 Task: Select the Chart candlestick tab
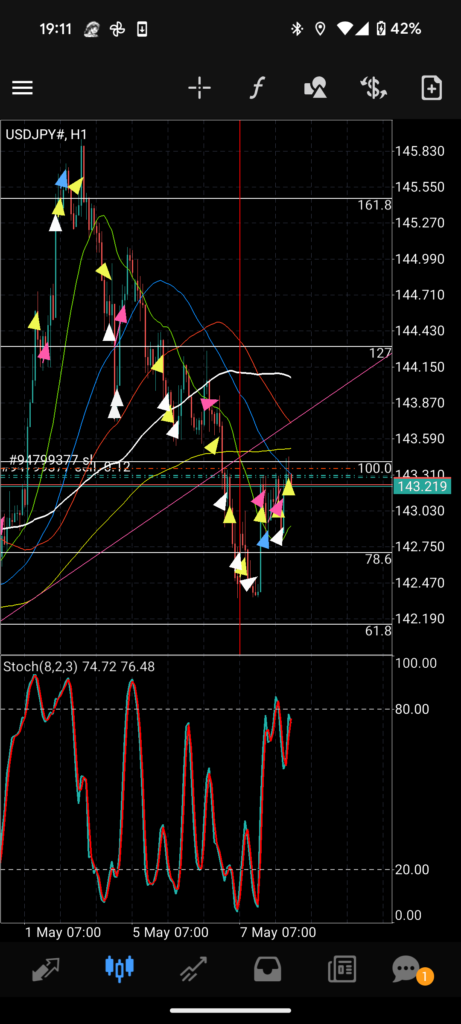(119, 968)
